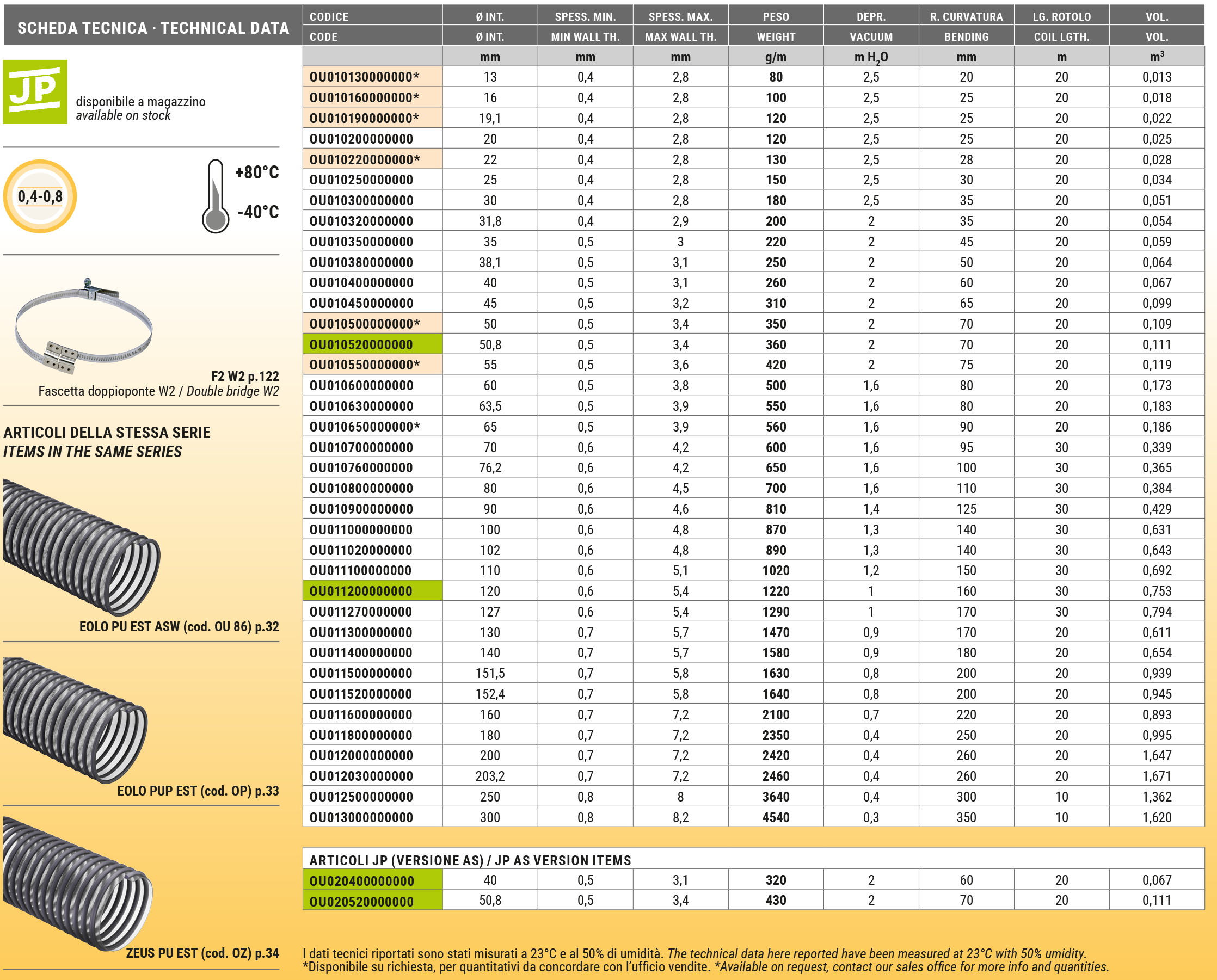Click the PESO WEIGHT column header

[776, 27]
